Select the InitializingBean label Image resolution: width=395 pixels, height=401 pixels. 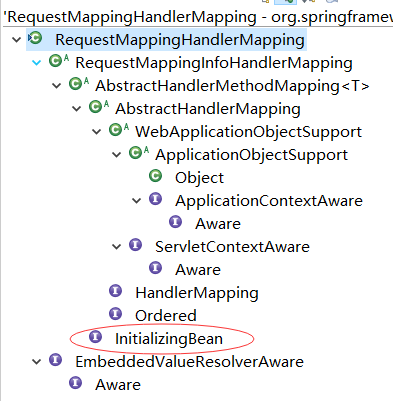point(169,339)
